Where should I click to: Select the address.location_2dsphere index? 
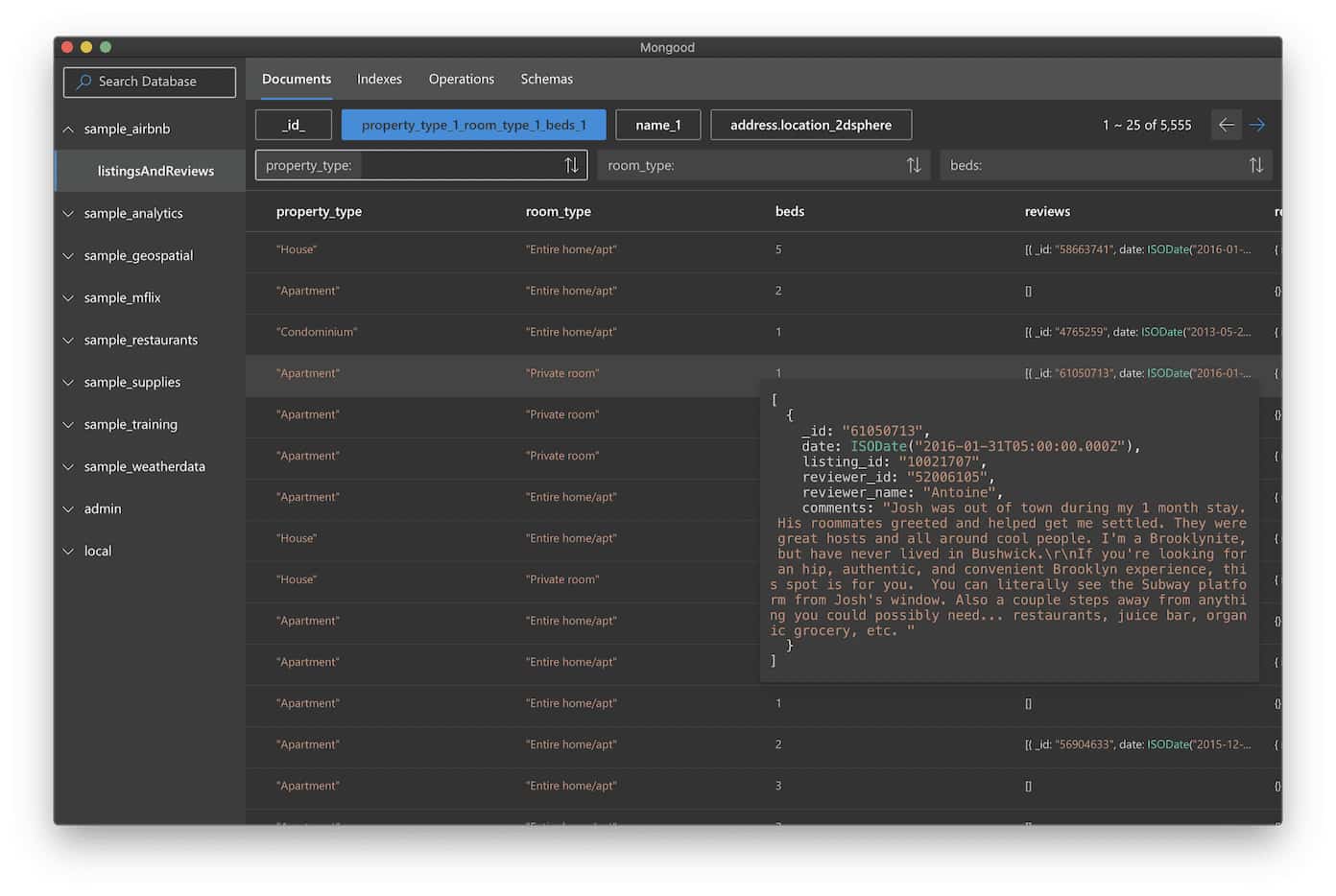[810, 125]
